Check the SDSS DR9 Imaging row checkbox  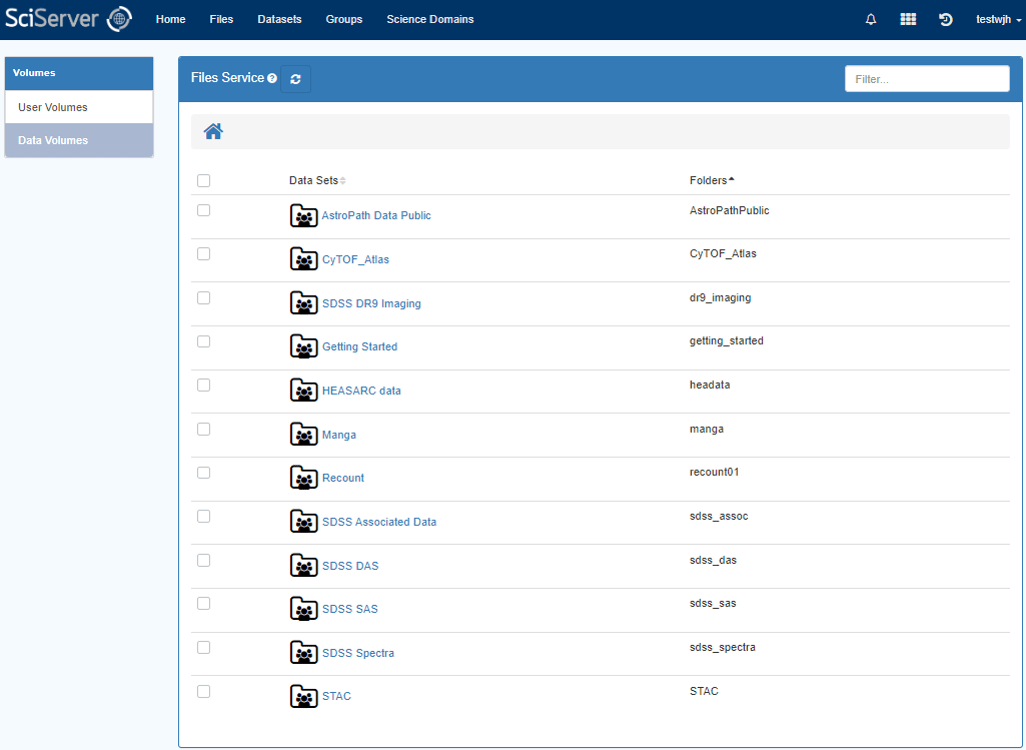click(203, 298)
